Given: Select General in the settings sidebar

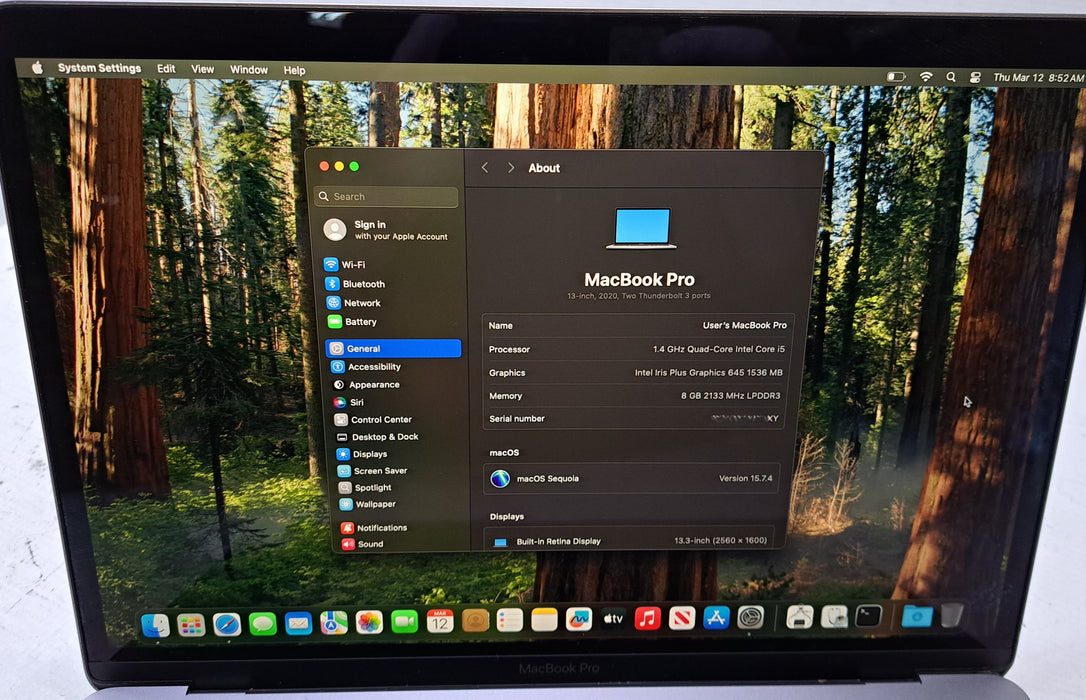Looking at the screenshot, I should [x=393, y=348].
